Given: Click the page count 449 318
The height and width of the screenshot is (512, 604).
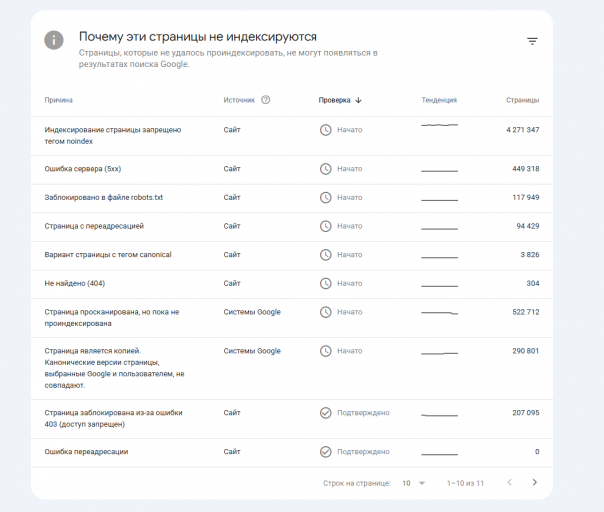Looking at the screenshot, I should pos(525,169).
